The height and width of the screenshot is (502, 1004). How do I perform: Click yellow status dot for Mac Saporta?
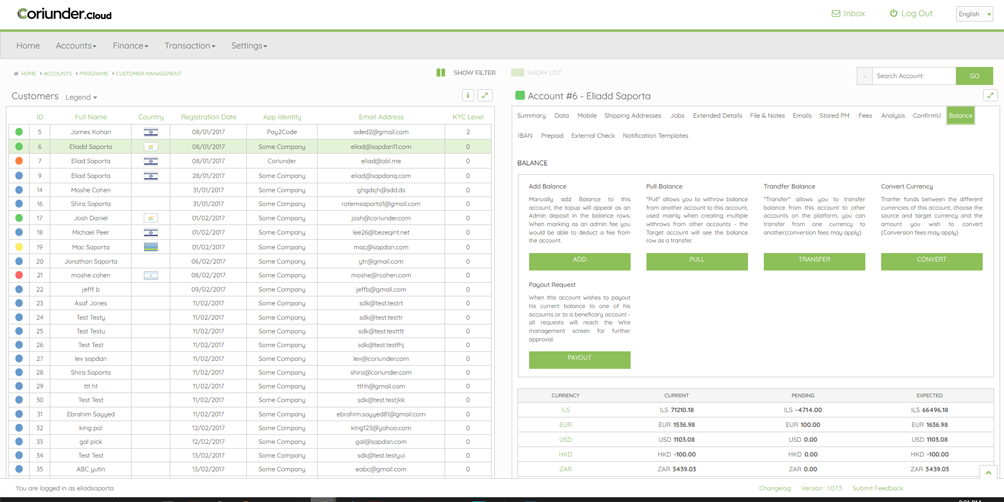19,247
